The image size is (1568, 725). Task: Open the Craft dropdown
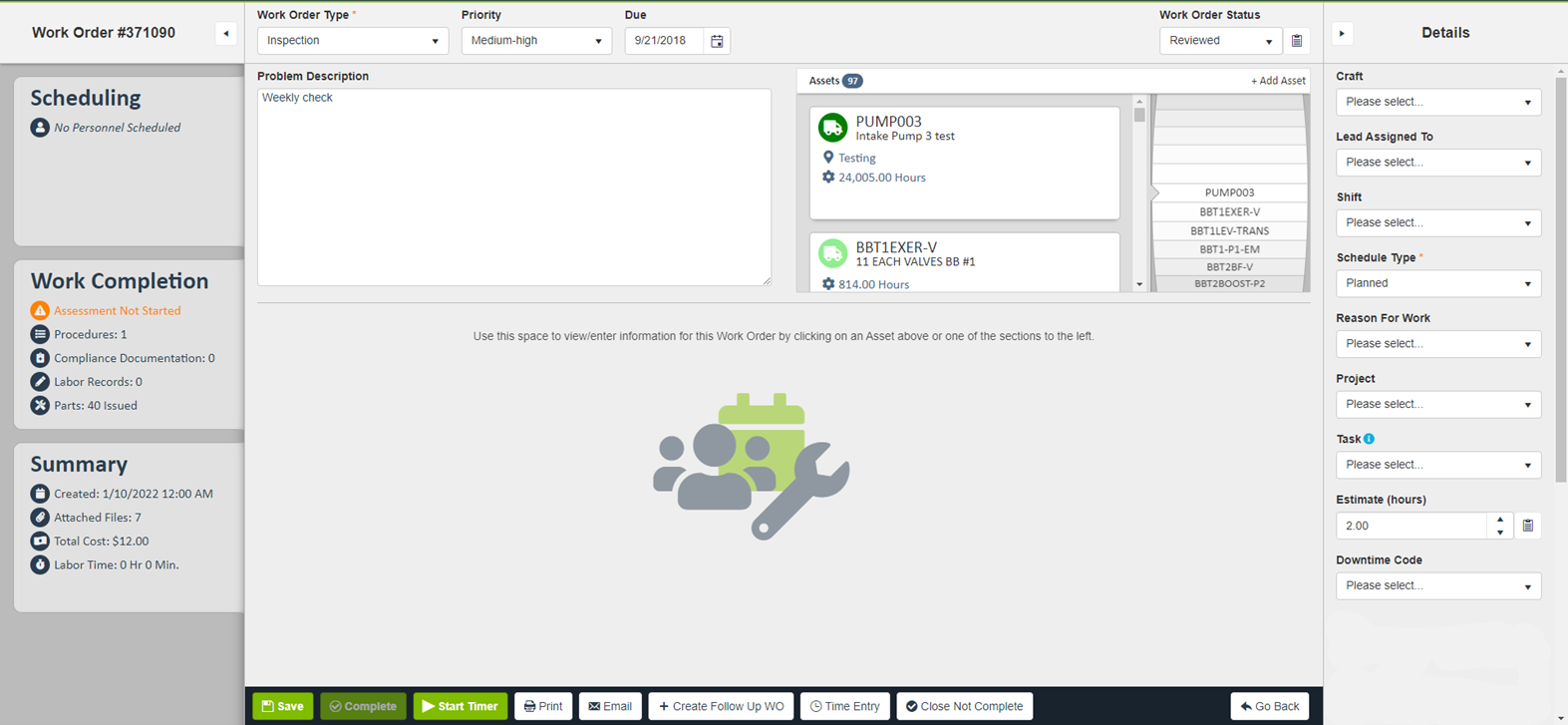pyautogui.click(x=1437, y=102)
